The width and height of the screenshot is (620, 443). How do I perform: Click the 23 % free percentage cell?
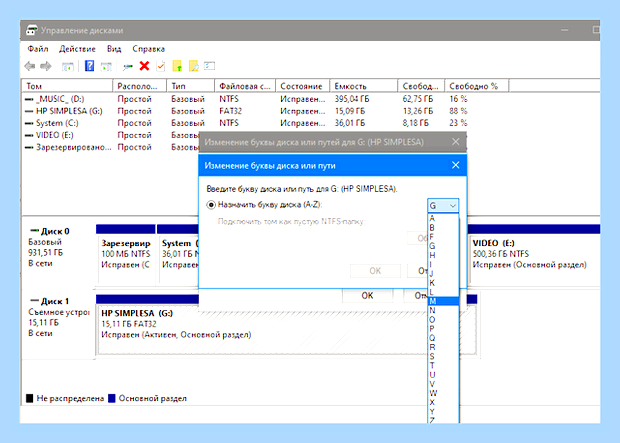pos(458,123)
